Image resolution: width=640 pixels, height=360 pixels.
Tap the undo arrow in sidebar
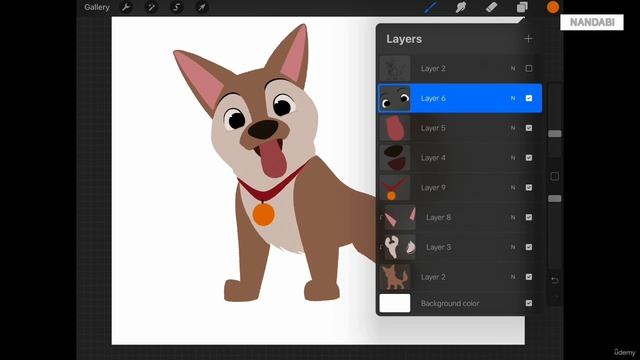[x=555, y=280]
